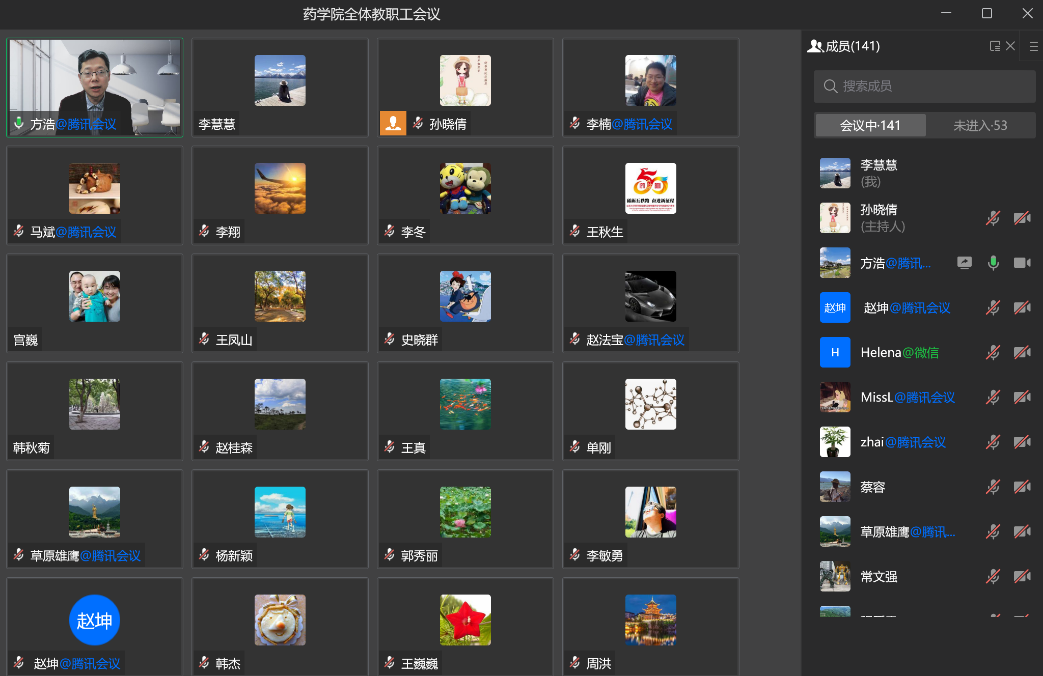Click 赵坤's disabled camera icon in list
Image resolution: width=1043 pixels, height=676 pixels.
(x=1022, y=308)
